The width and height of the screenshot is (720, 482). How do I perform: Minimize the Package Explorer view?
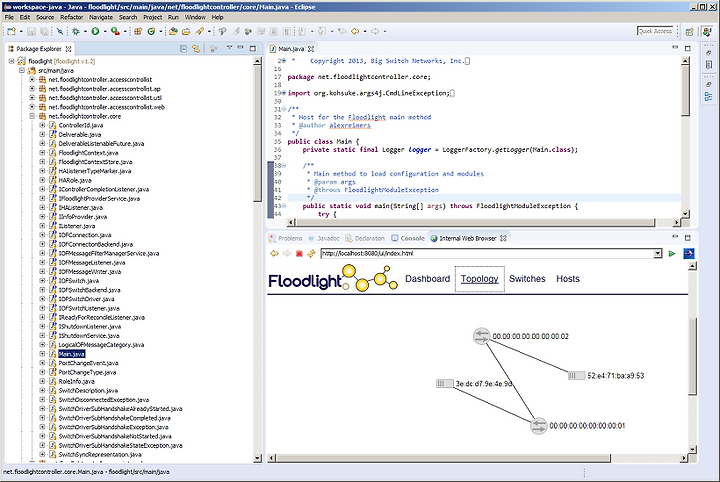(x=240, y=47)
